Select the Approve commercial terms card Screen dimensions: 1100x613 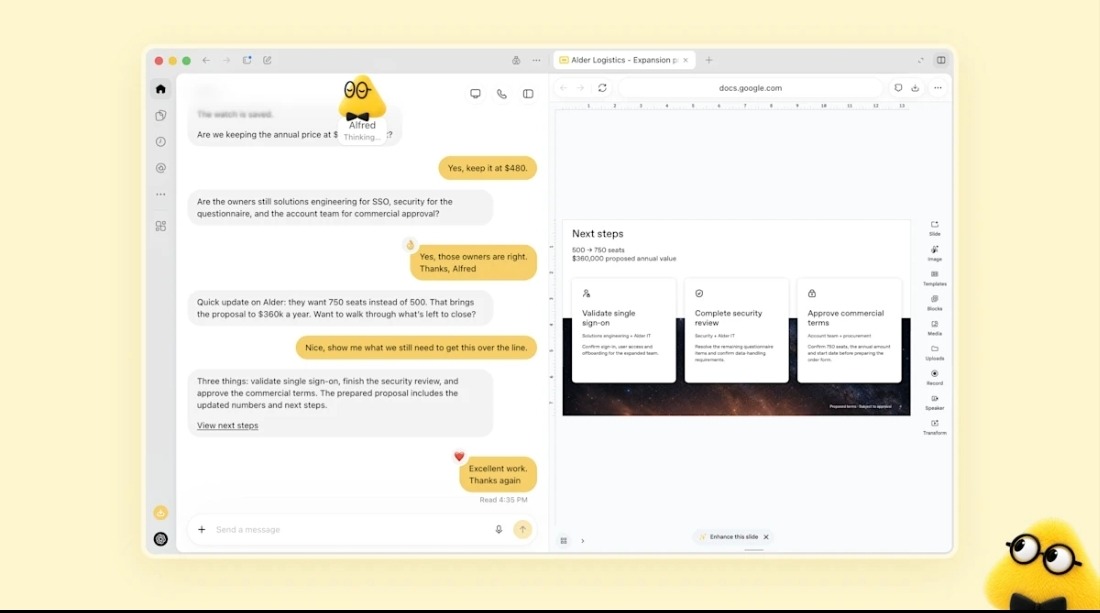tap(849, 330)
